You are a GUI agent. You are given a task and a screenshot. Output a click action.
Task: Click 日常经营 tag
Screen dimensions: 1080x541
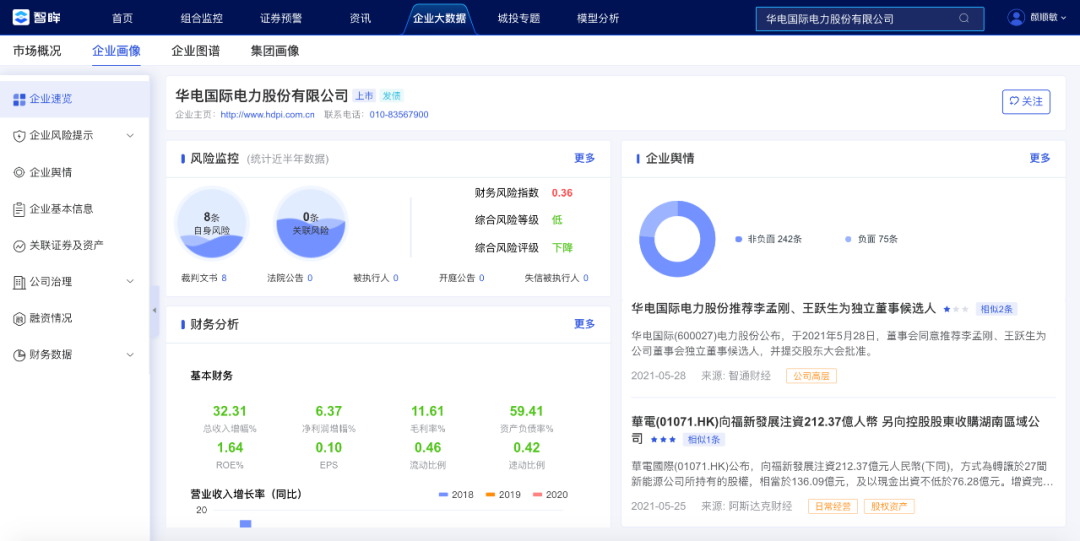coord(833,507)
